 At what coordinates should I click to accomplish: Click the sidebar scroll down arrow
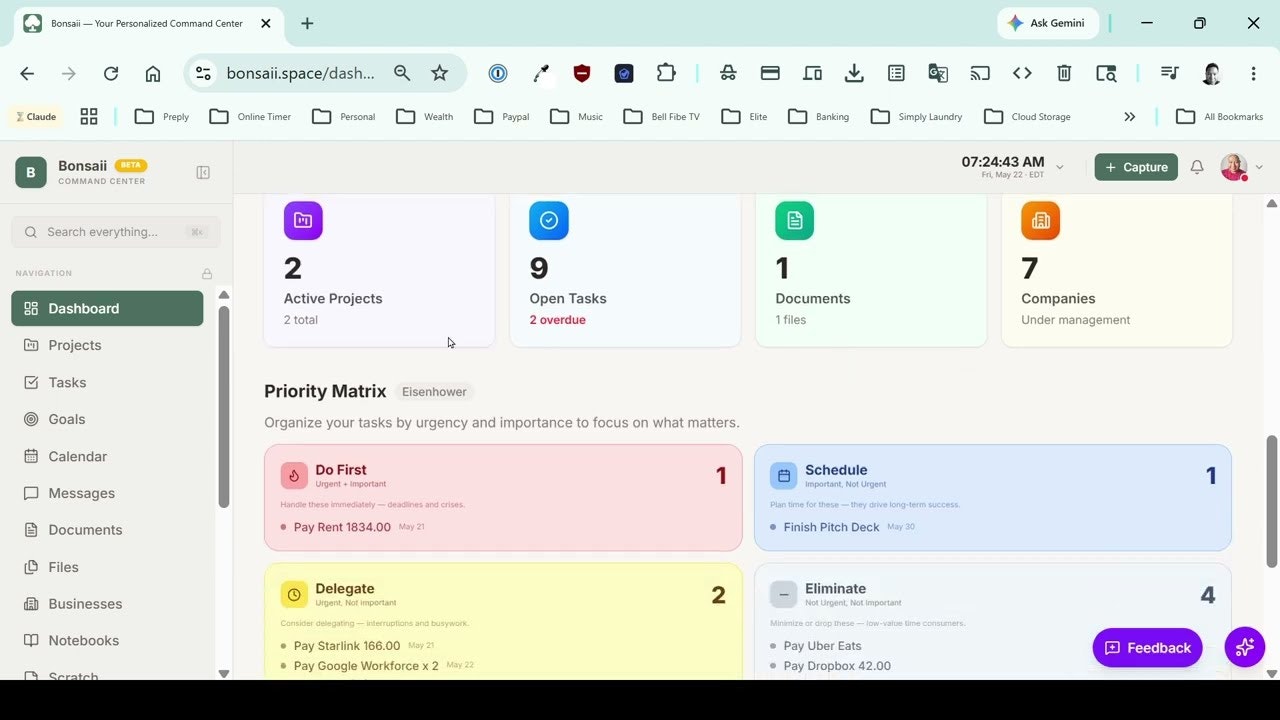(224, 674)
